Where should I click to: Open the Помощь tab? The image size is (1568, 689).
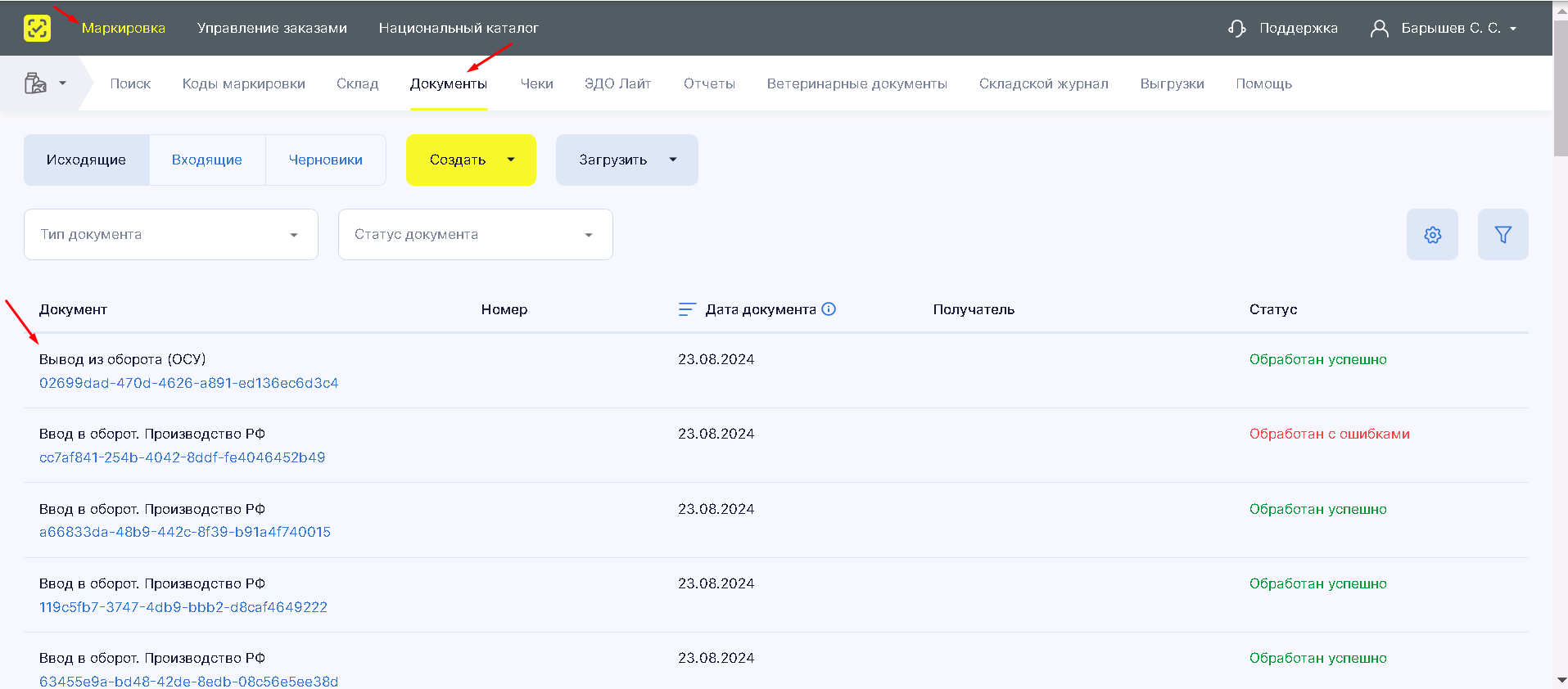pyautogui.click(x=1263, y=83)
